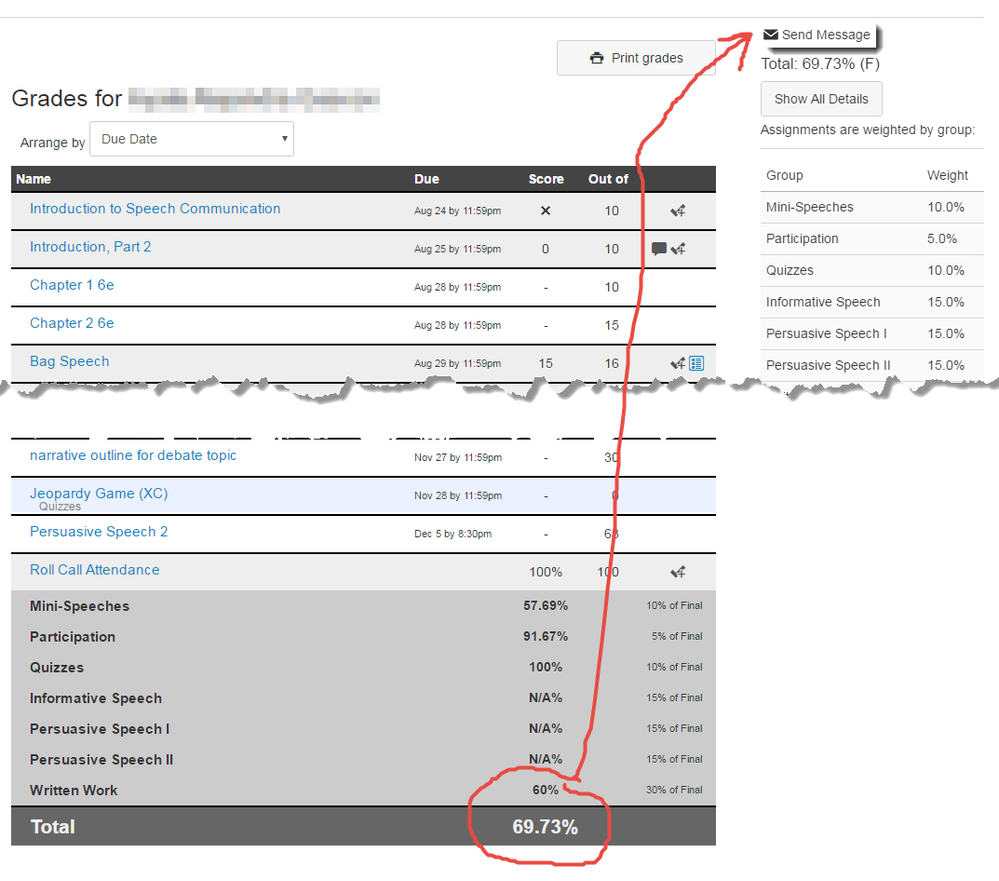
Task: Expand Show All Details
Action: pyautogui.click(x=821, y=99)
